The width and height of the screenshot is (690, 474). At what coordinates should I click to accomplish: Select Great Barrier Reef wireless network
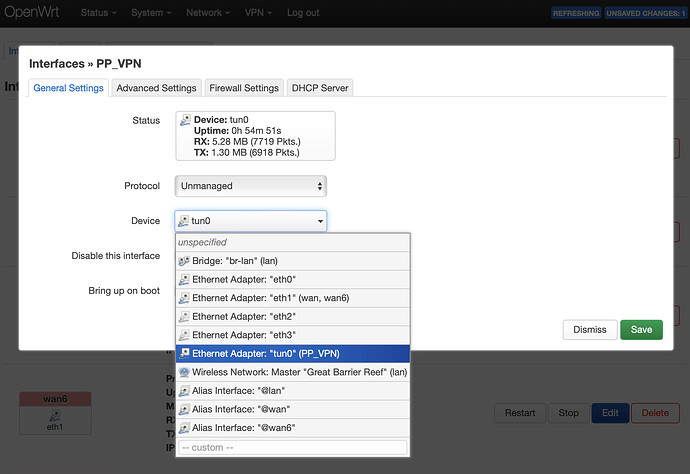pos(290,372)
